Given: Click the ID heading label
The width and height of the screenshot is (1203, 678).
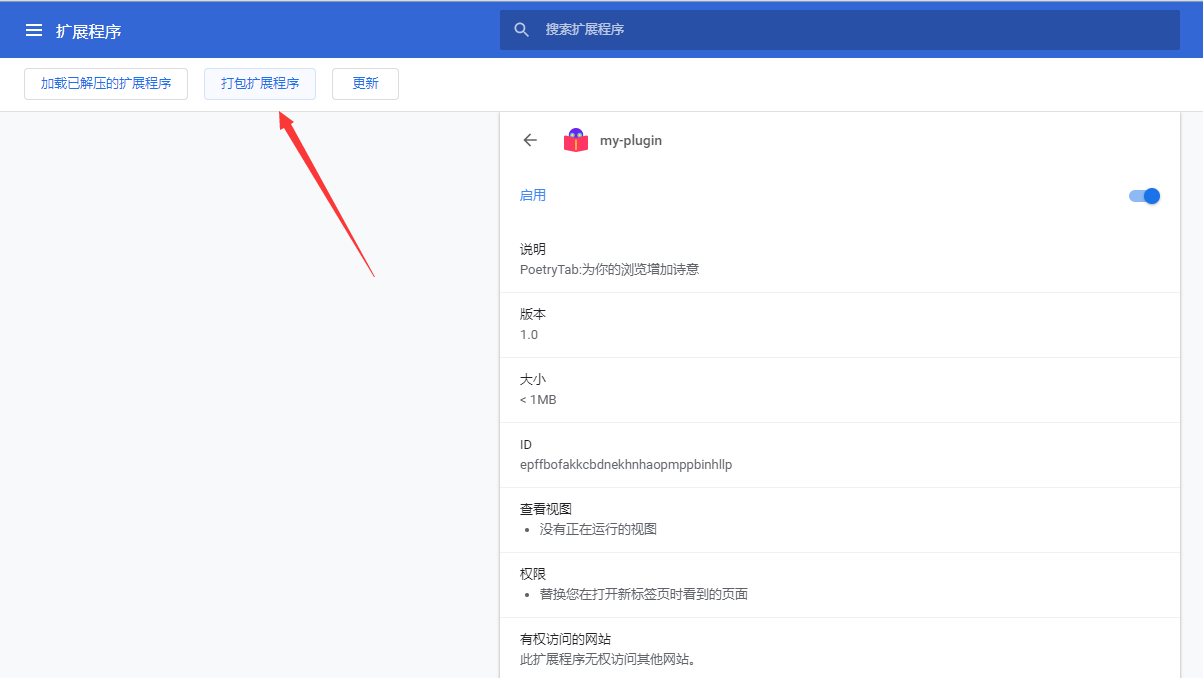Looking at the screenshot, I should pyautogui.click(x=526, y=444).
